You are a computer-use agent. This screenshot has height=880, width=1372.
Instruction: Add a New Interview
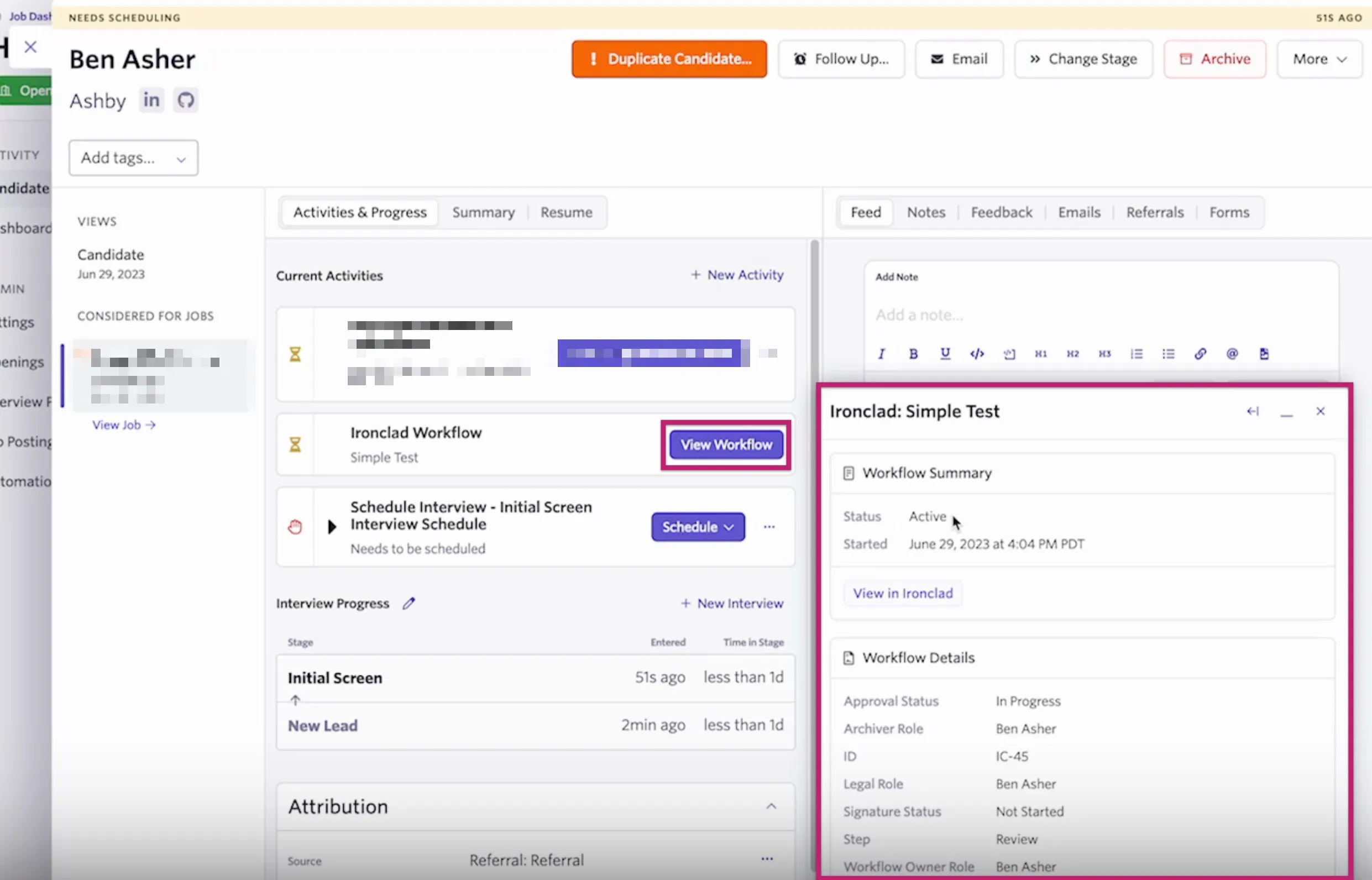pos(732,604)
